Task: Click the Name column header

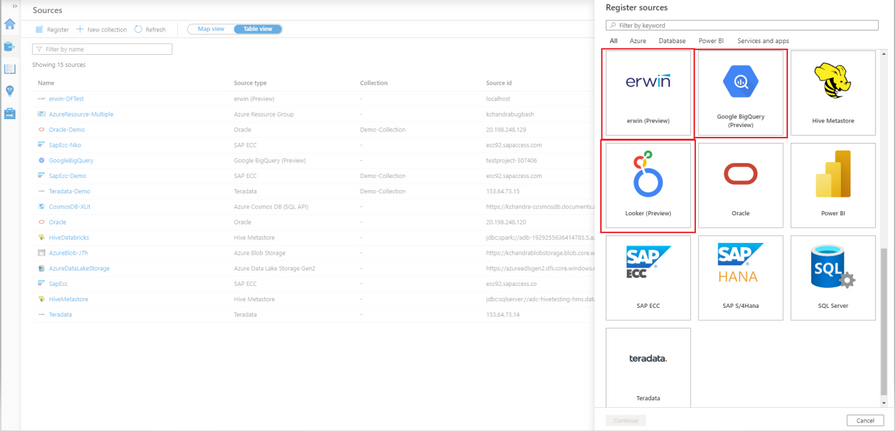Action: [46, 83]
